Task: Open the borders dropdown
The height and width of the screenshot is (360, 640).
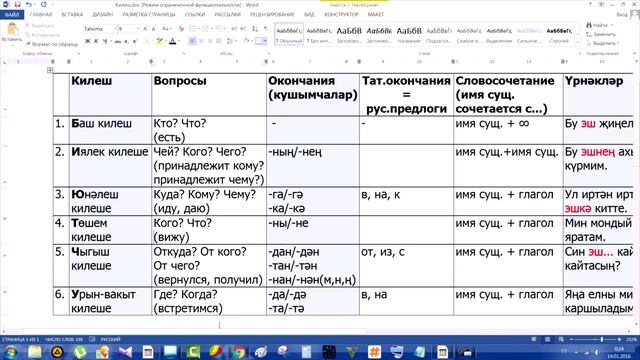Action: tap(266, 41)
